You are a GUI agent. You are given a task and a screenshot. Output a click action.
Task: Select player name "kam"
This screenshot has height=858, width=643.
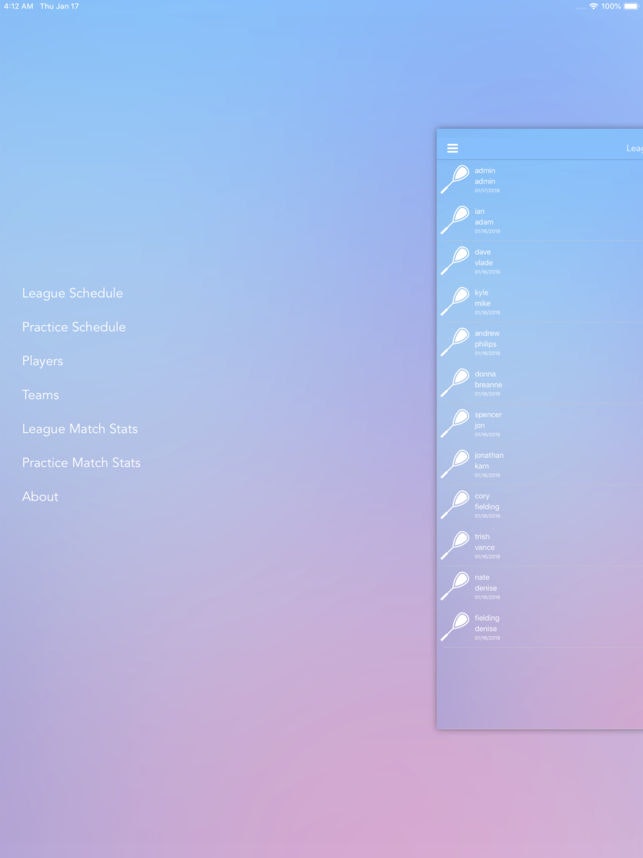click(x=482, y=466)
